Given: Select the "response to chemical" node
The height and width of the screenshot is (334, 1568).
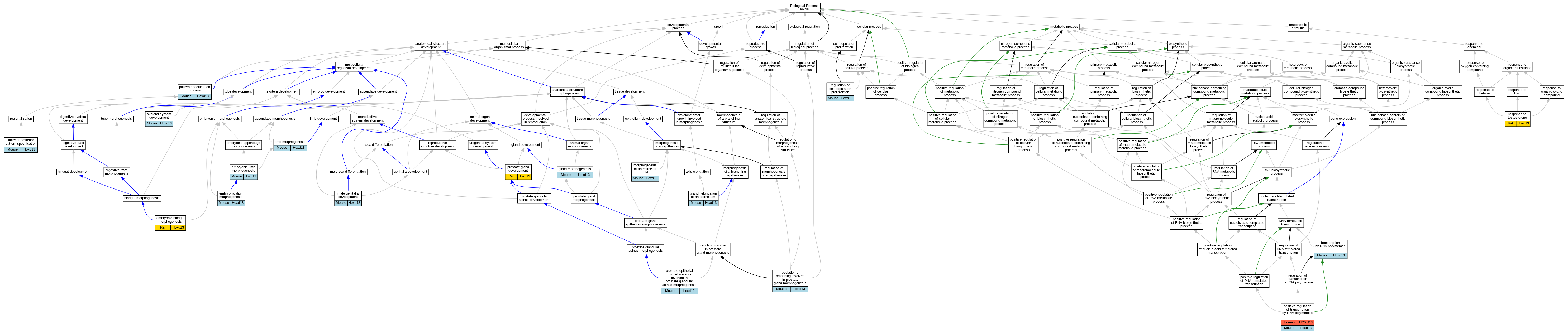Looking at the screenshot, I should 1474,46.
